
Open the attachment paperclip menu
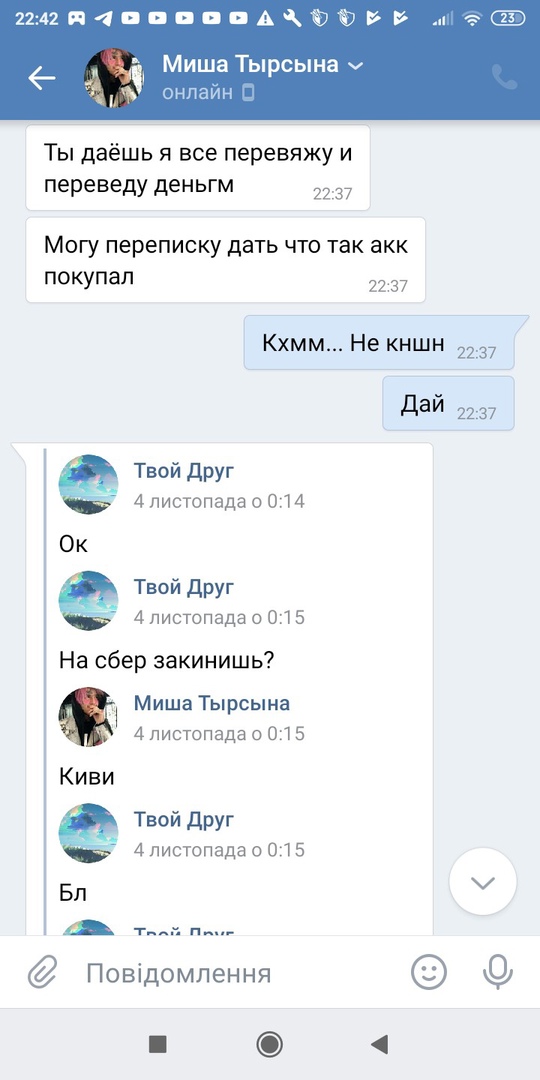pos(41,973)
